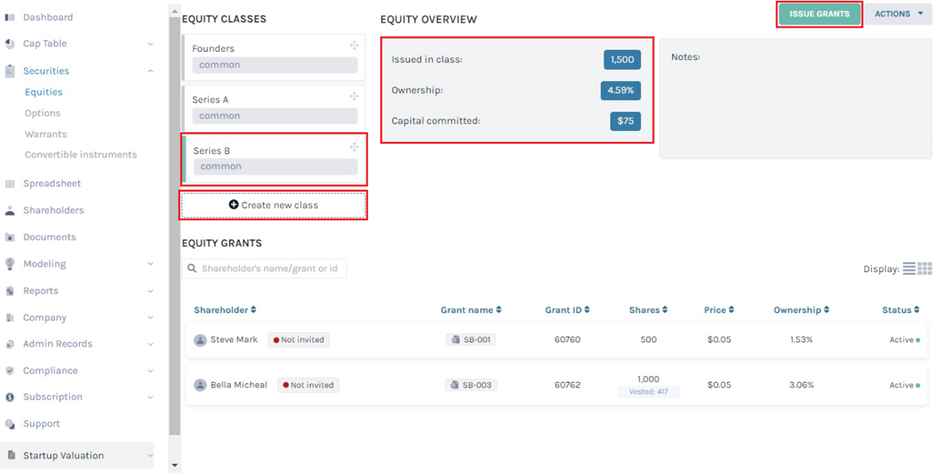Click the search magnifier icon
The height and width of the screenshot is (474, 940).
tap(192, 268)
